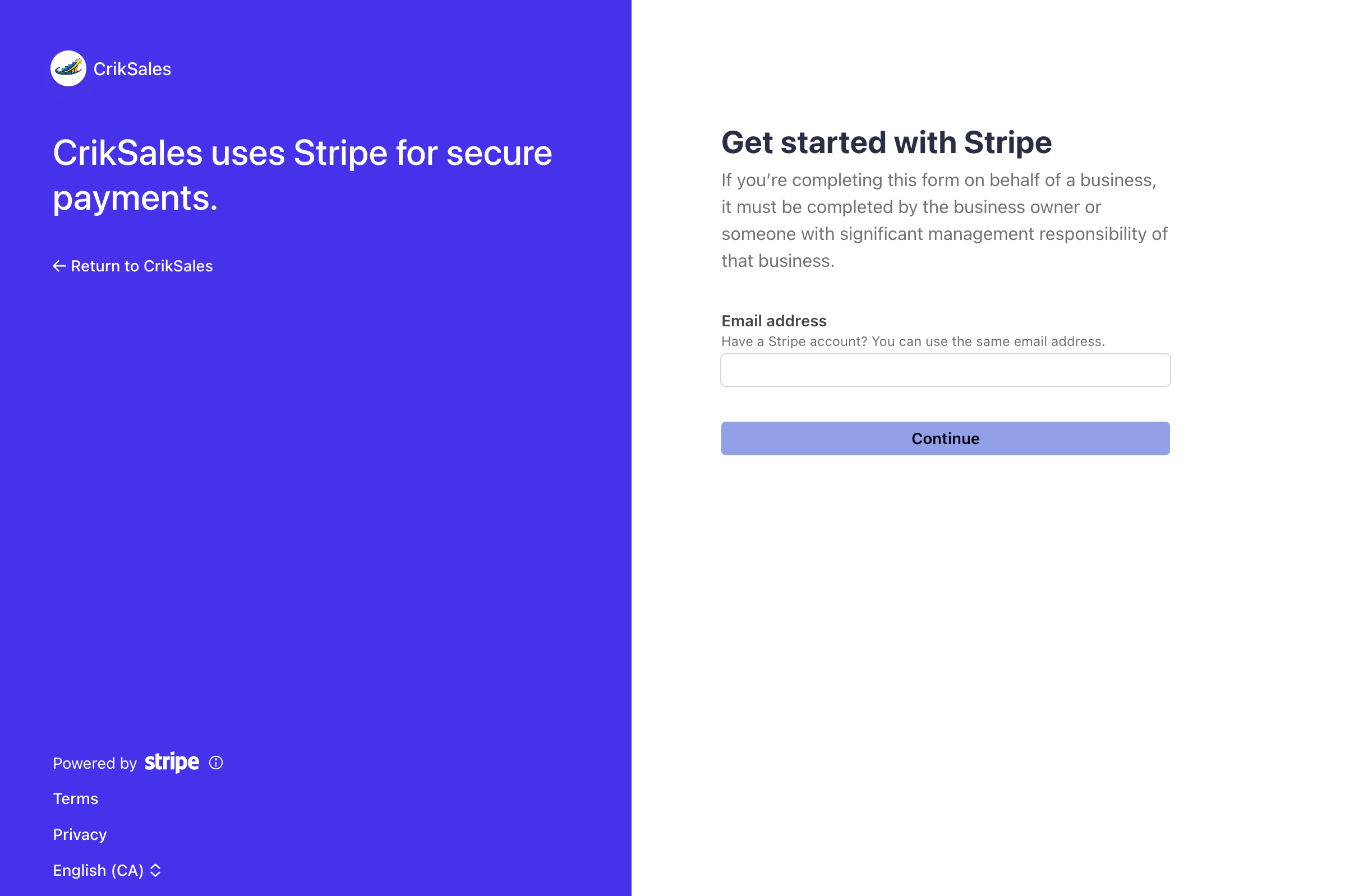
Task: Follow the Return to CrikSales link
Action: click(x=132, y=266)
